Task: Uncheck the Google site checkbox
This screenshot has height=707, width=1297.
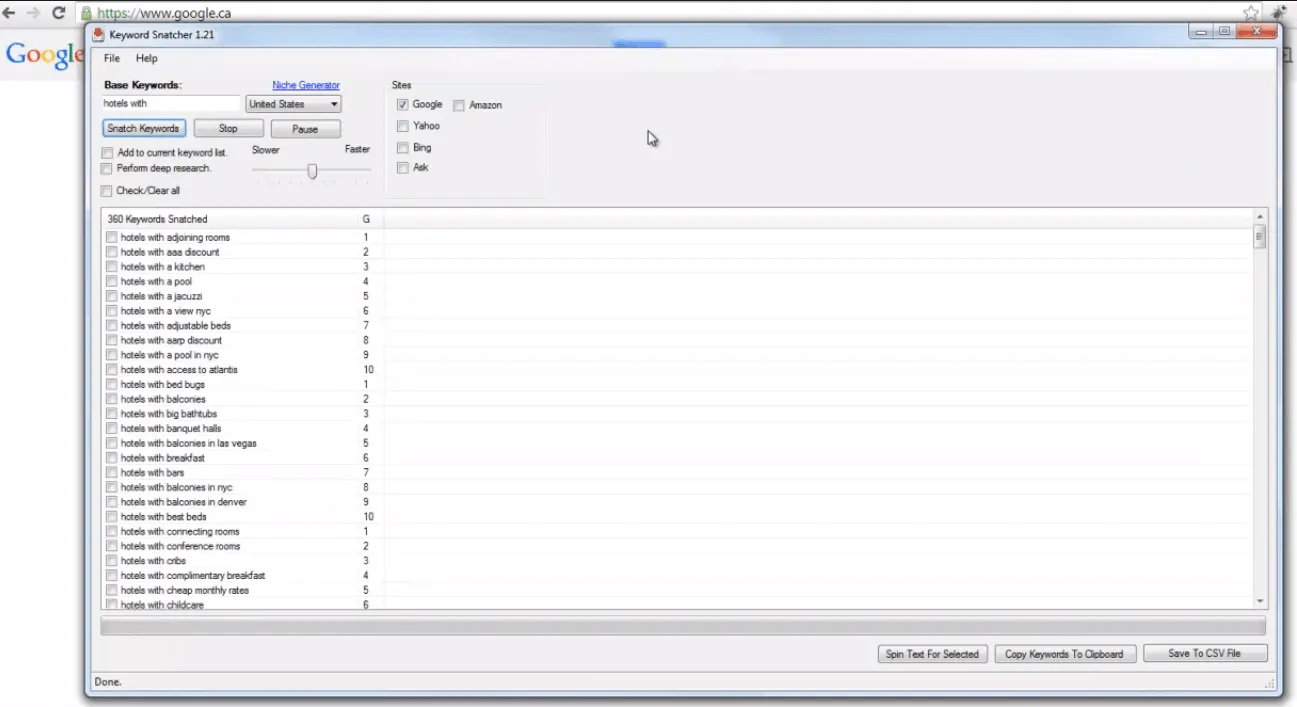Action: pos(403,104)
